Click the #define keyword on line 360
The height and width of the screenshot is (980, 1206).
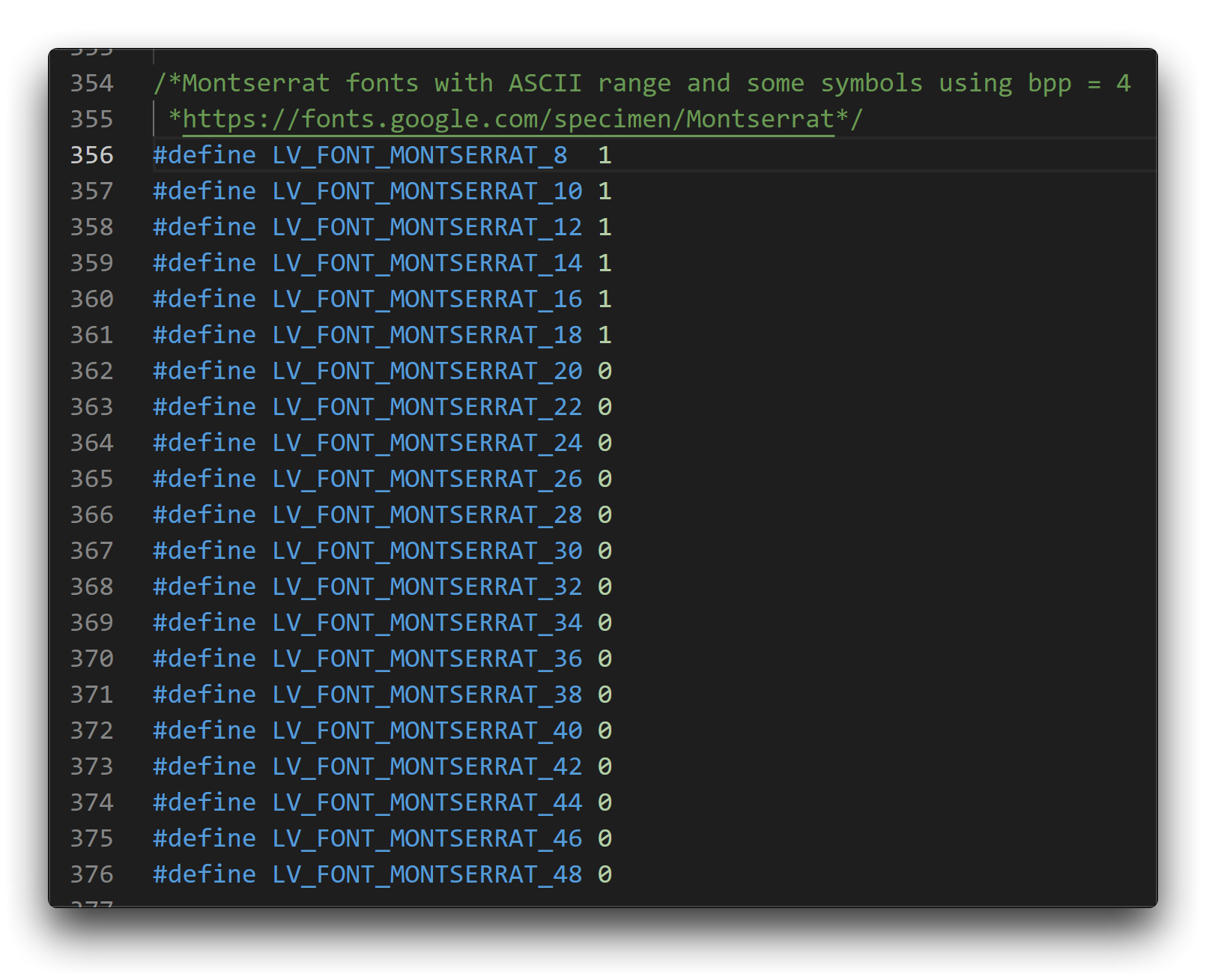coord(204,299)
